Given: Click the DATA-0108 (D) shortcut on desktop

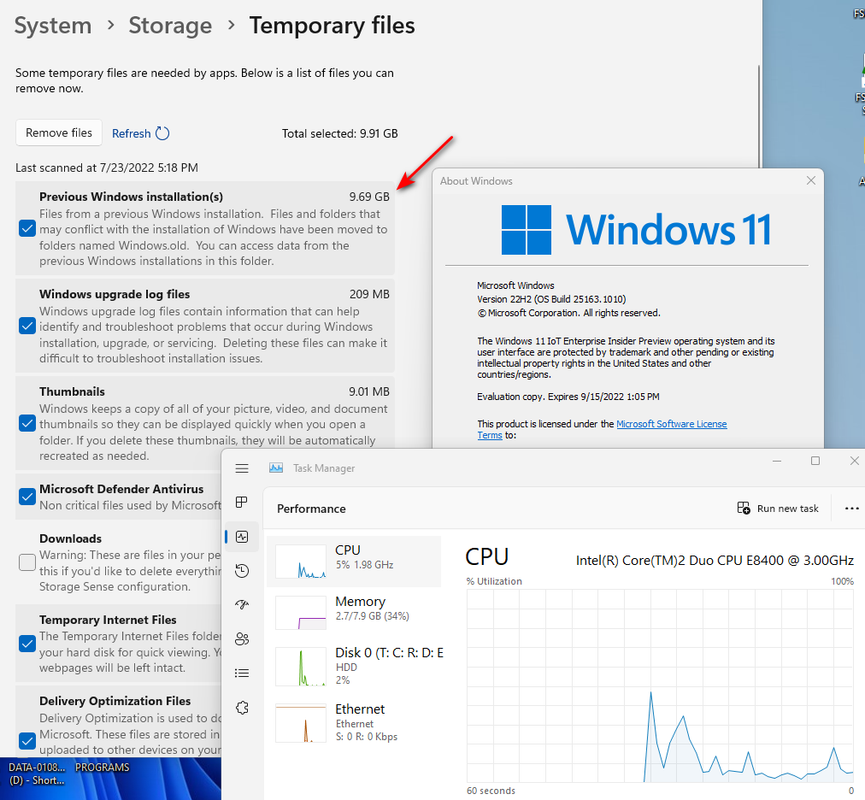Looking at the screenshot, I should click(x=37, y=774).
